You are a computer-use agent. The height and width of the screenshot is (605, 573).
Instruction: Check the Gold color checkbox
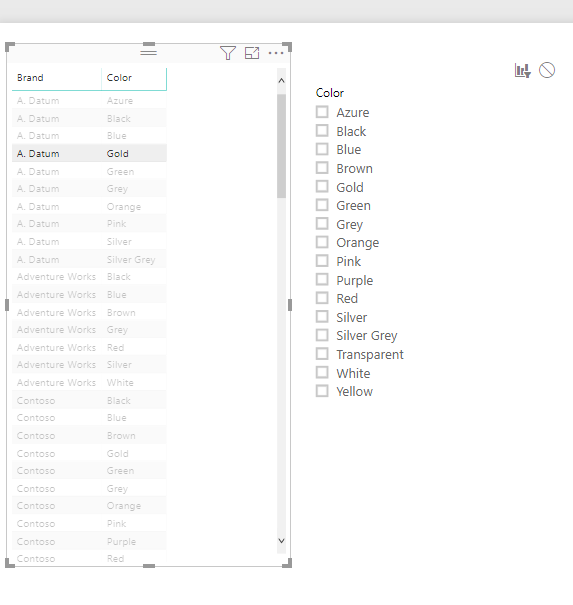[322, 186]
